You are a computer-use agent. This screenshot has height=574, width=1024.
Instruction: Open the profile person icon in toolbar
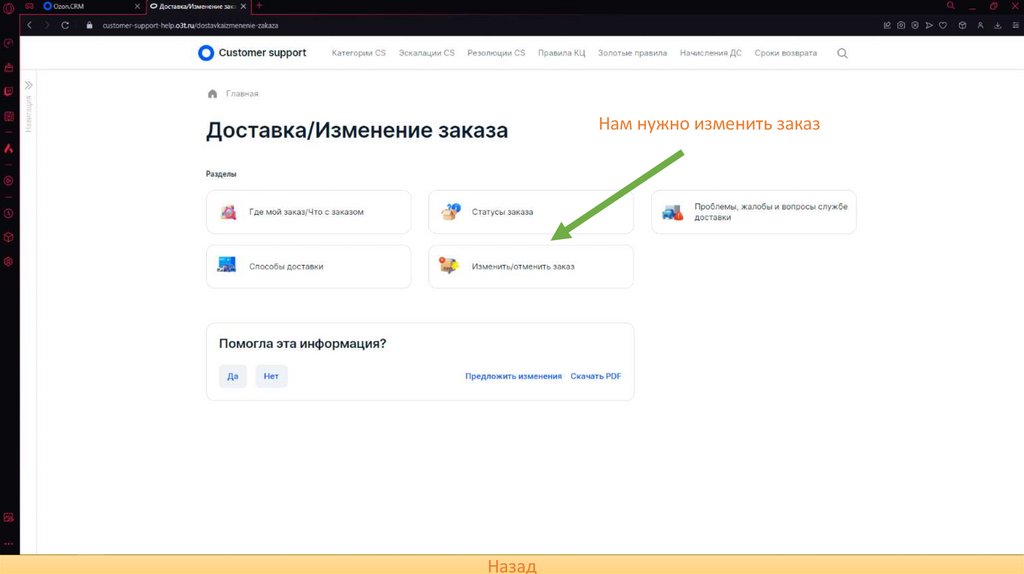pyautogui.click(x=980, y=25)
